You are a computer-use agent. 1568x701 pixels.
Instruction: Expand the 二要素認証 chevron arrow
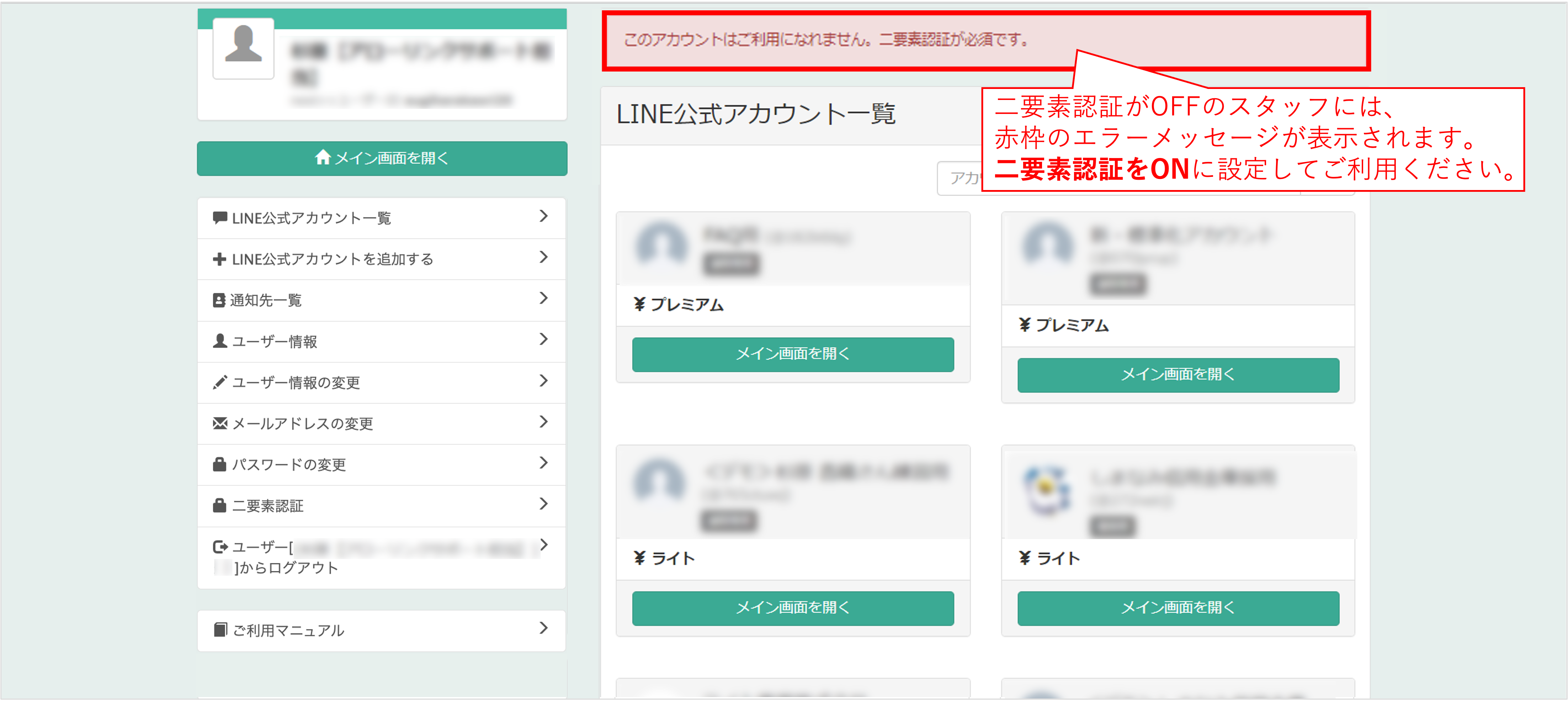[x=543, y=504]
